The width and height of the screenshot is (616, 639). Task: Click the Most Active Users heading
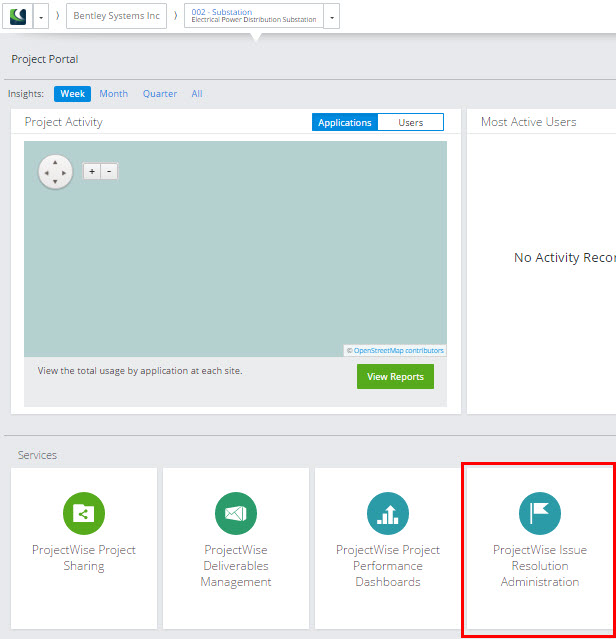pyautogui.click(x=528, y=122)
